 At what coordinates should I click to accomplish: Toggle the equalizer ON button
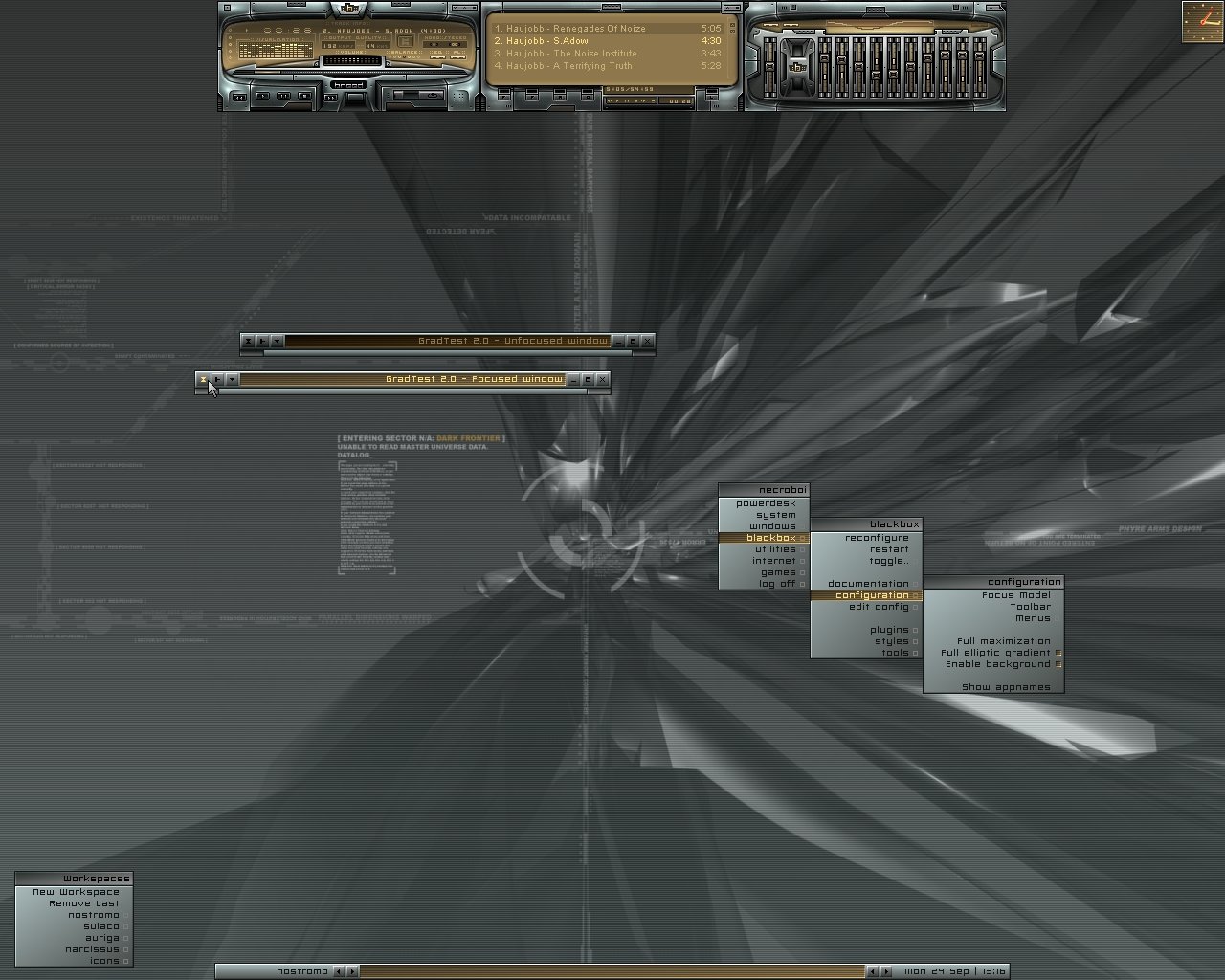coord(770,25)
